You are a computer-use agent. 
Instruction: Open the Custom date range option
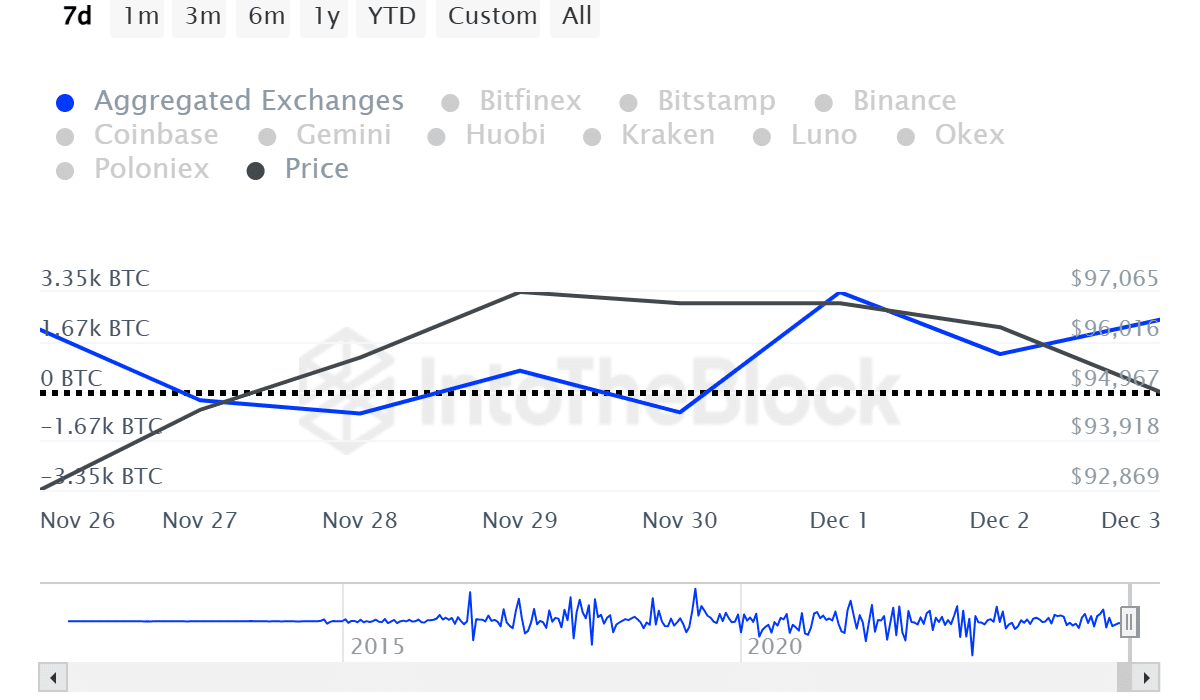tap(492, 17)
